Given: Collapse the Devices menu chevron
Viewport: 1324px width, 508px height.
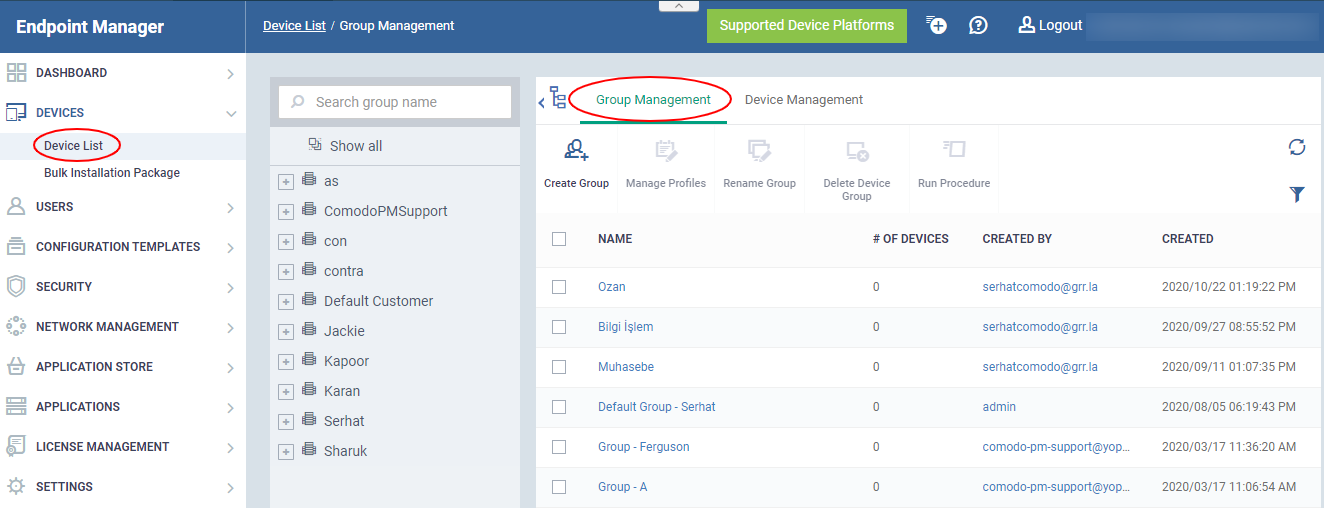Looking at the screenshot, I should [x=230, y=113].
